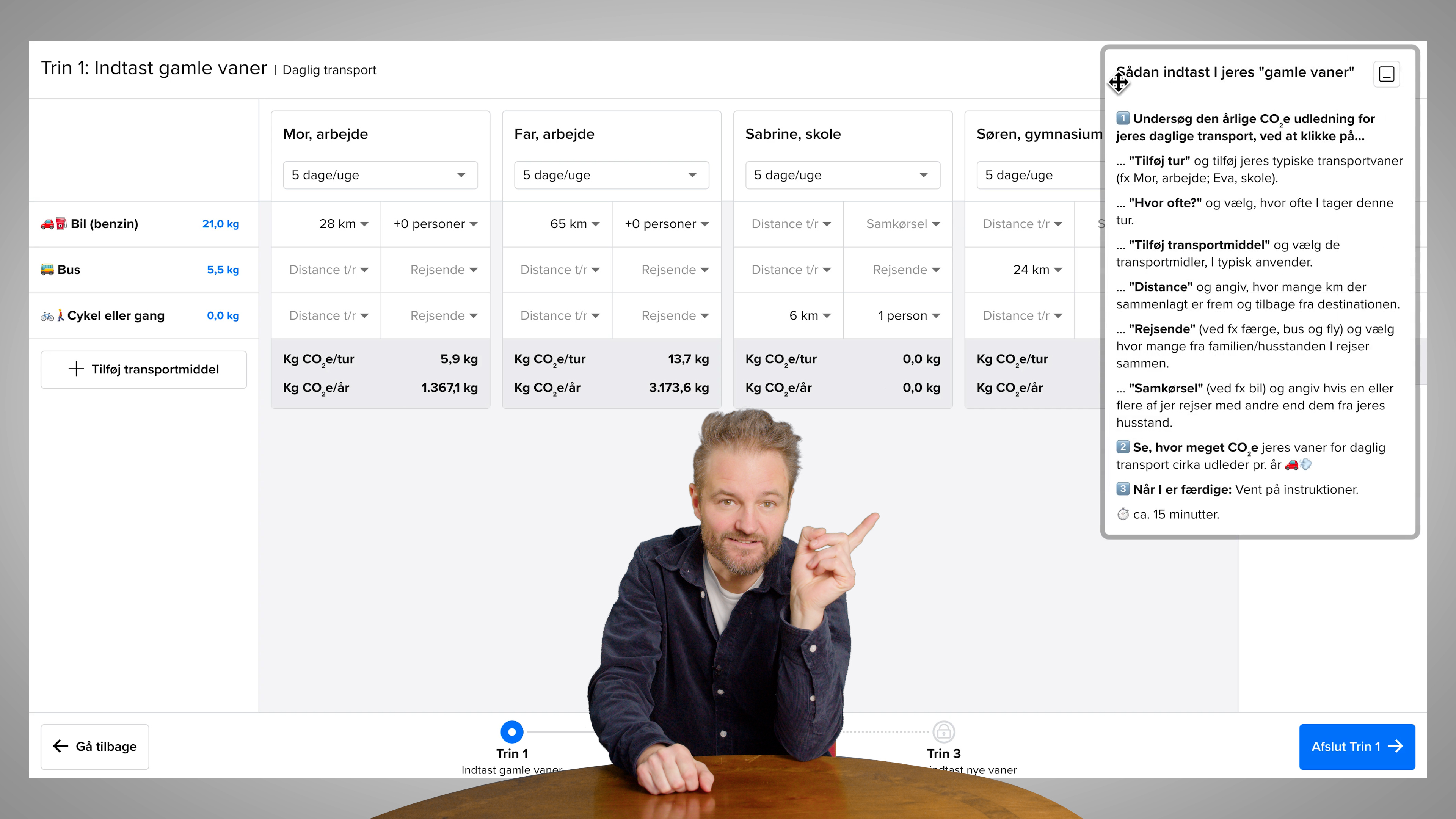Click the bus icon in Bus row
Screen dimensions: 1456x819
(47, 270)
